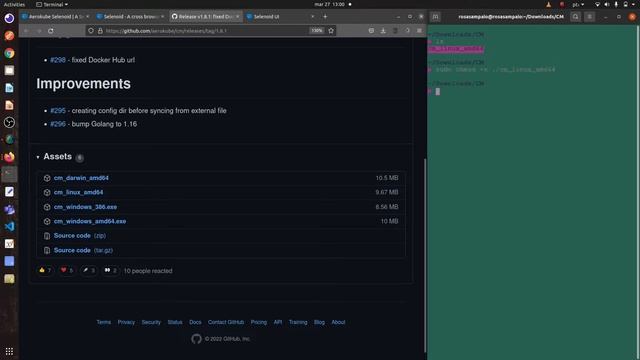The width and height of the screenshot is (640, 360).
Task: Click the Firefox icon in the dock
Action: click(9, 157)
